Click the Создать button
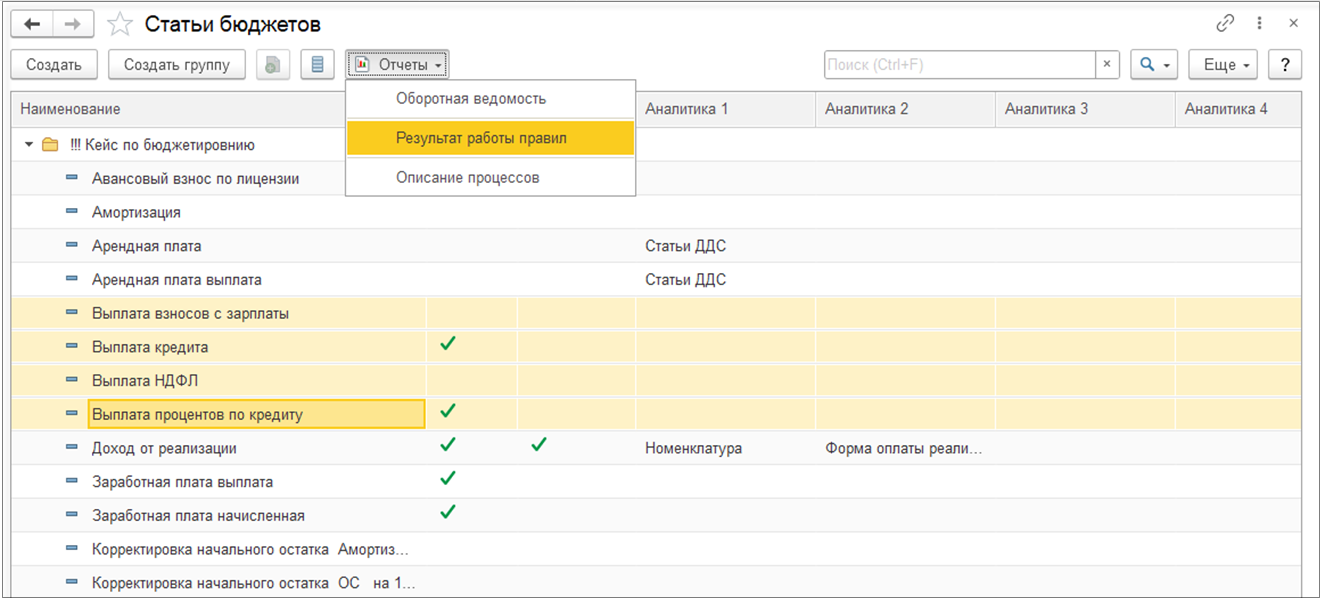Image resolution: width=1320 pixels, height=598 pixels. (x=54, y=65)
